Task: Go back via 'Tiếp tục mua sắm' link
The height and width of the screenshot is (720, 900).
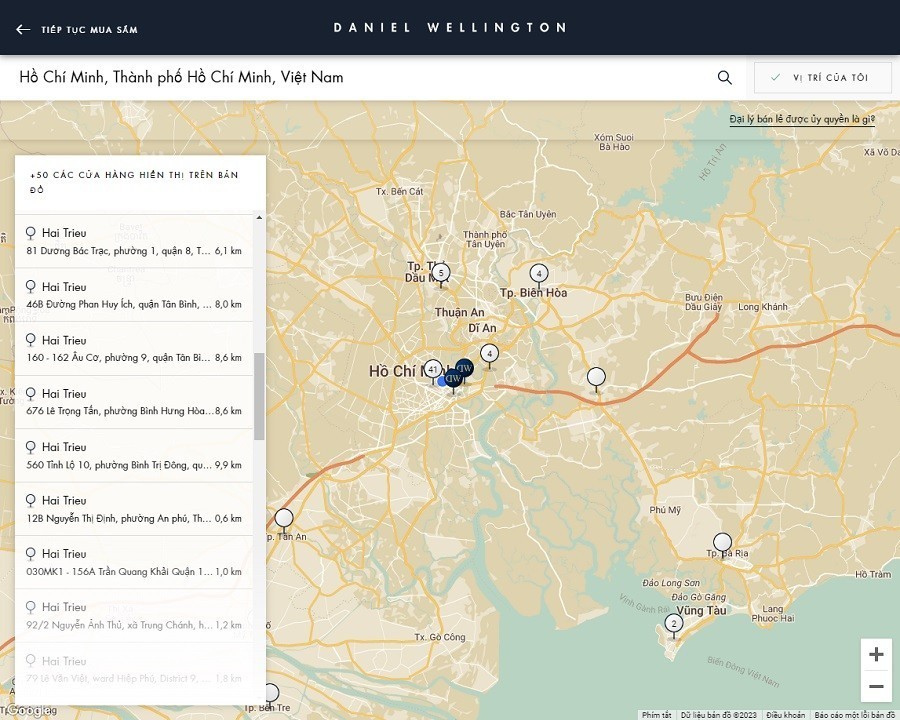Action: tap(89, 30)
